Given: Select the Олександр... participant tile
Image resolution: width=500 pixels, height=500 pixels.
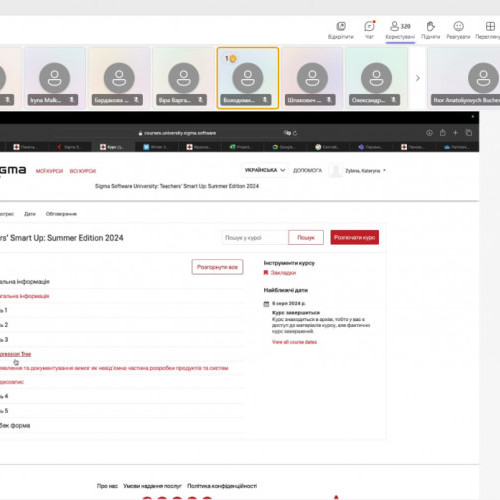Looking at the screenshot, I should coord(377,78).
